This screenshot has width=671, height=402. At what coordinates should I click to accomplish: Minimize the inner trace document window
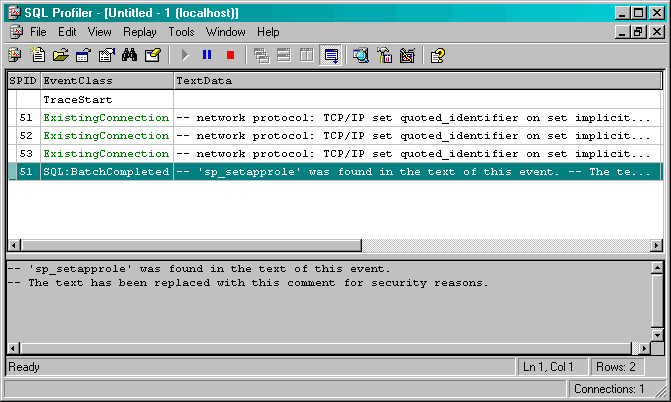coord(623,32)
